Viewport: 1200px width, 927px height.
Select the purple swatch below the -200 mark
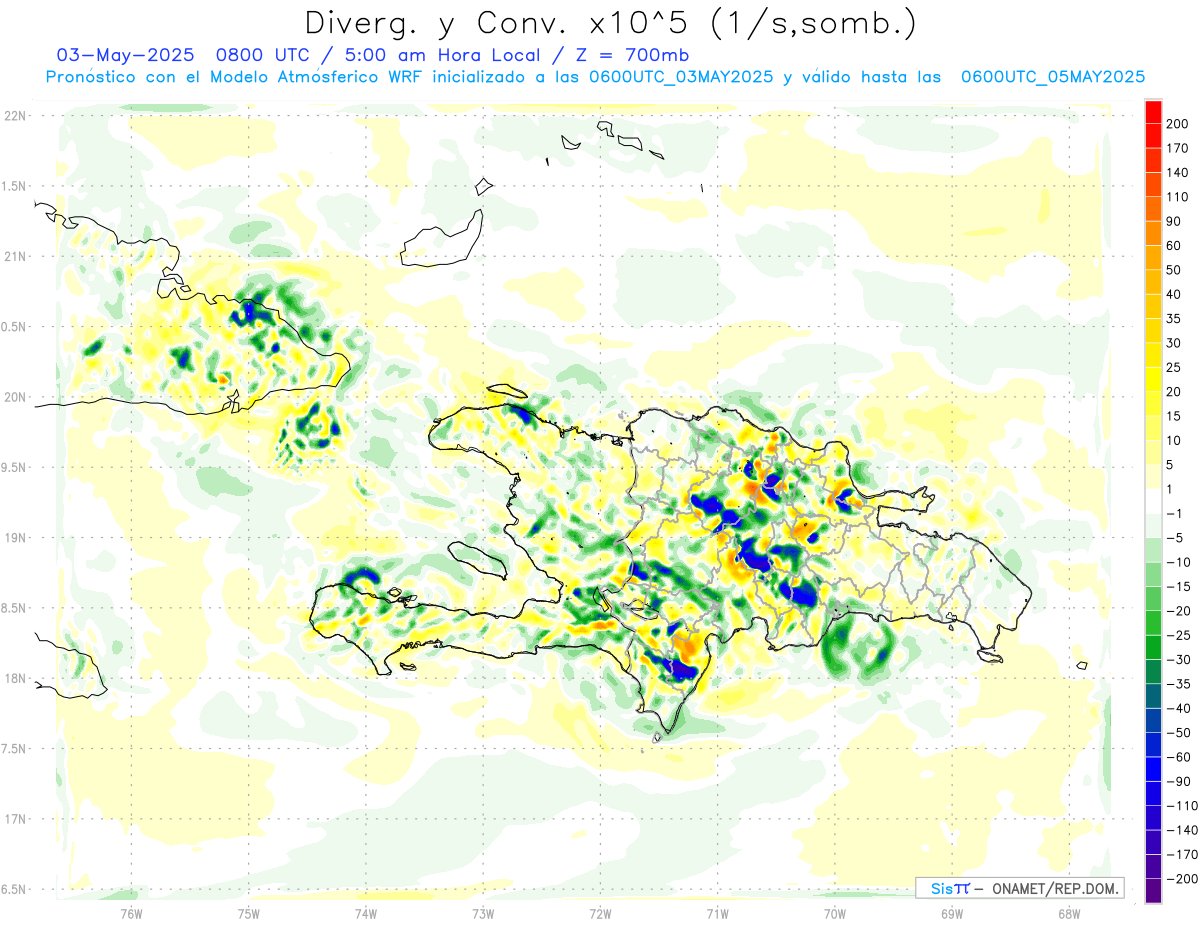coord(1154,890)
